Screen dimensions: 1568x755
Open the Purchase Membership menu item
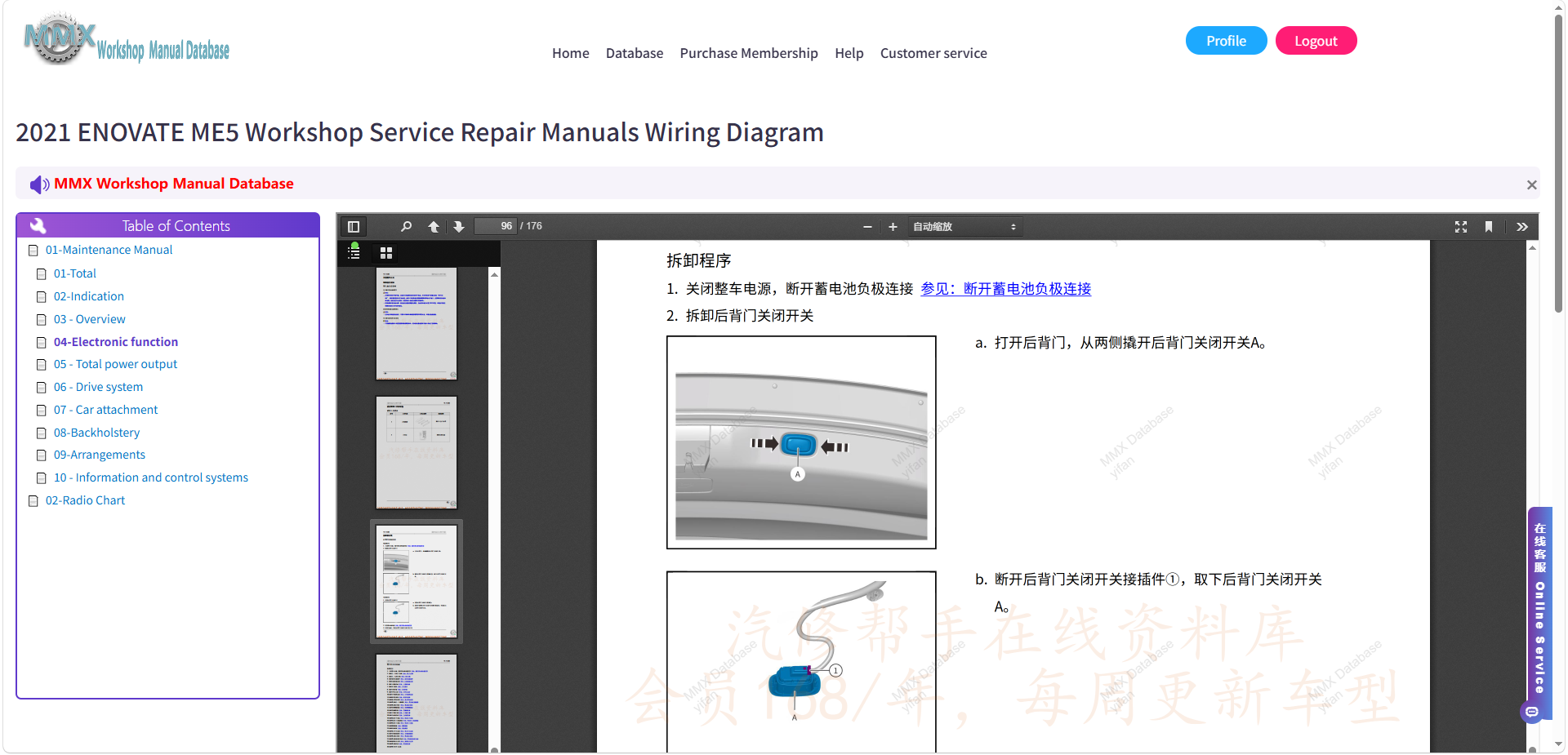click(749, 53)
